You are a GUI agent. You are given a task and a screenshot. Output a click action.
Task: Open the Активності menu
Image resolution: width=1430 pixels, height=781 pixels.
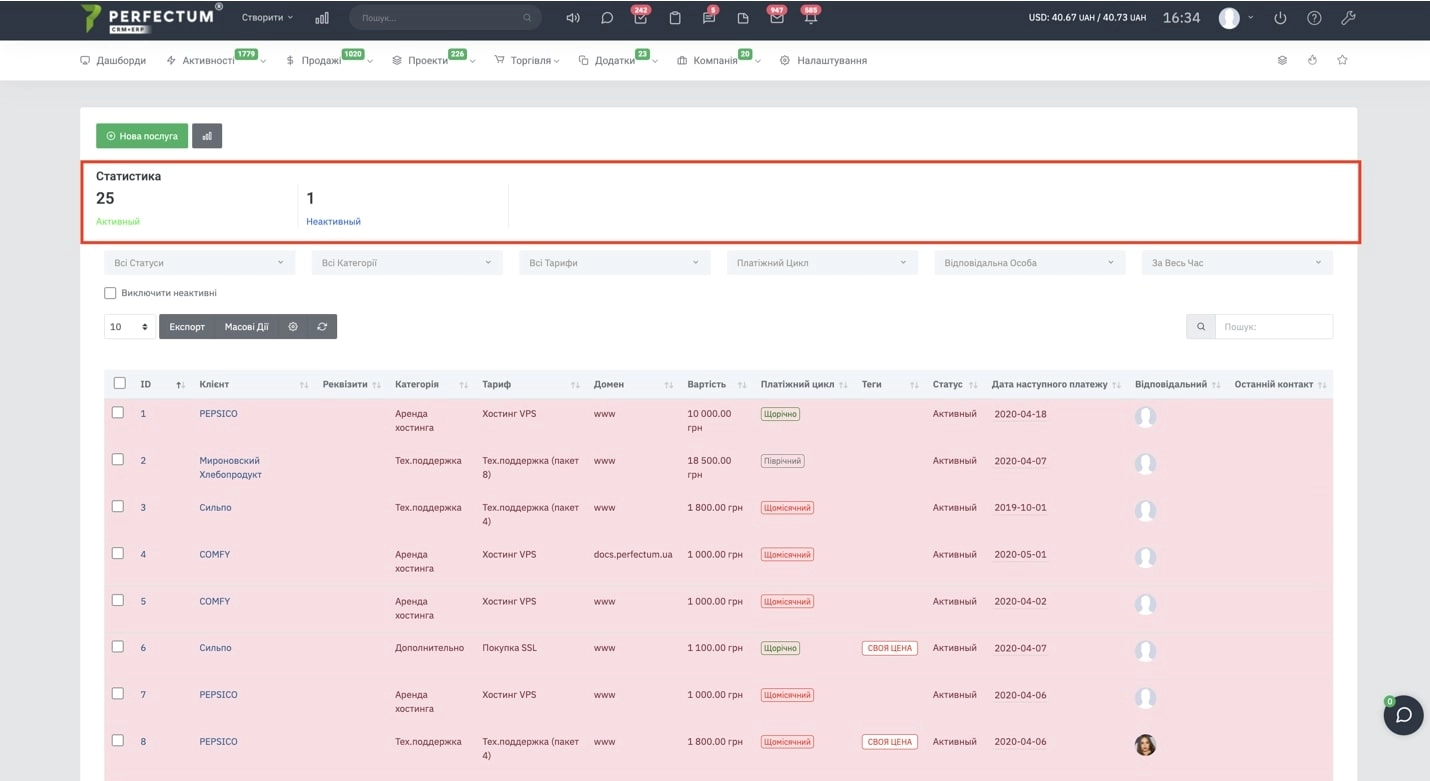click(x=216, y=60)
